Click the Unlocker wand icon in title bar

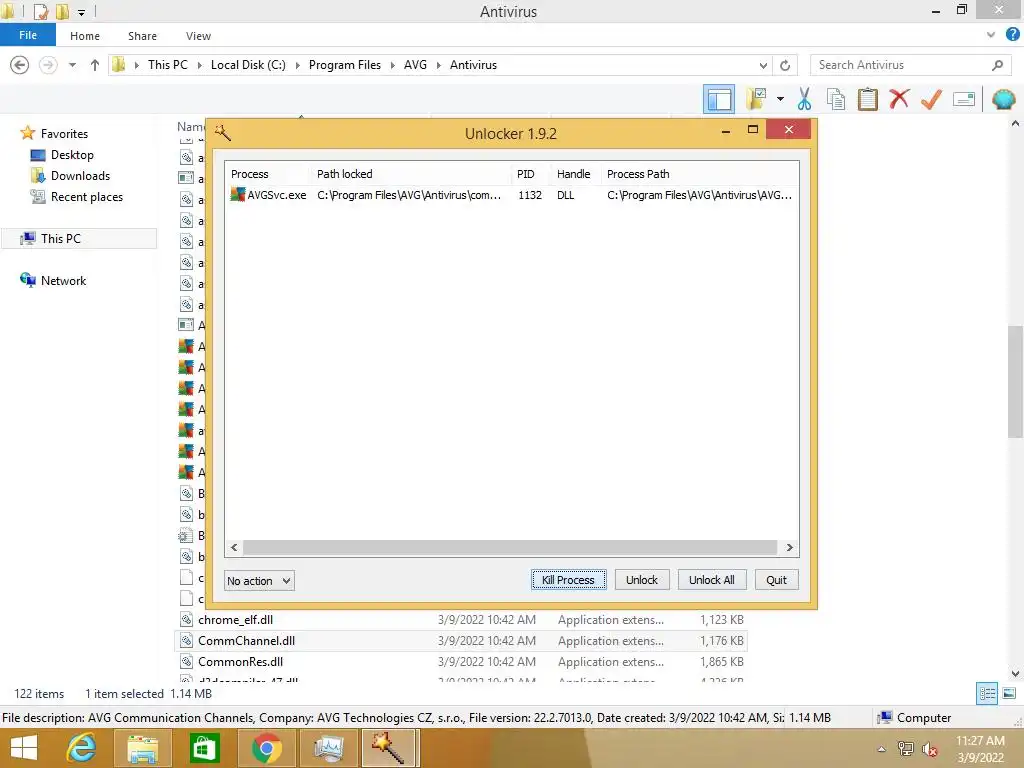coord(223,133)
